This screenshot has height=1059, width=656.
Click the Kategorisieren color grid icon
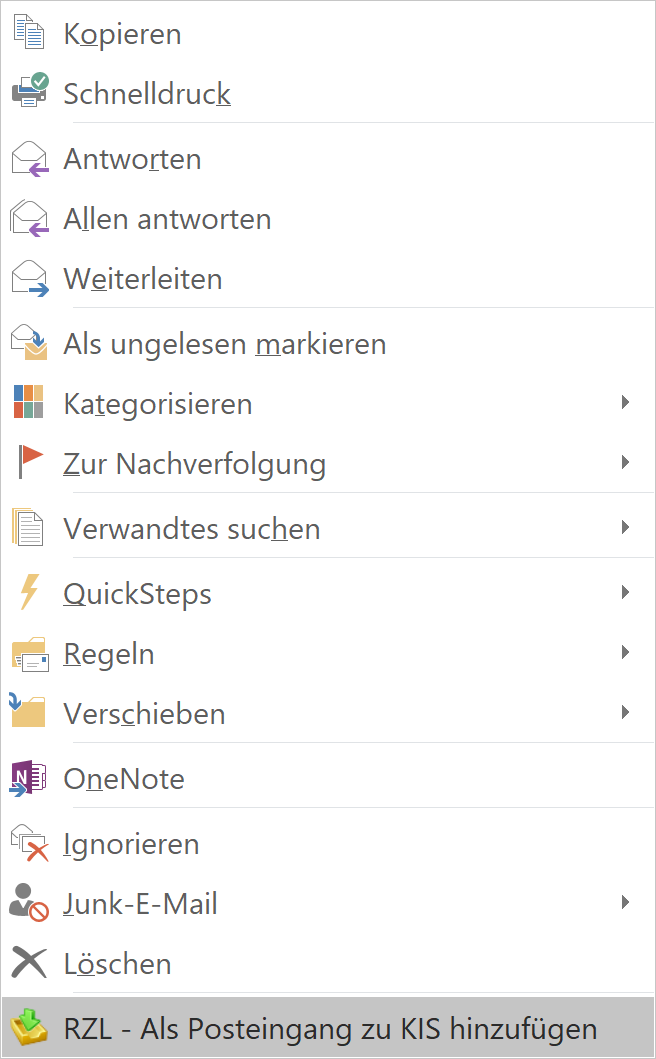pos(28,402)
